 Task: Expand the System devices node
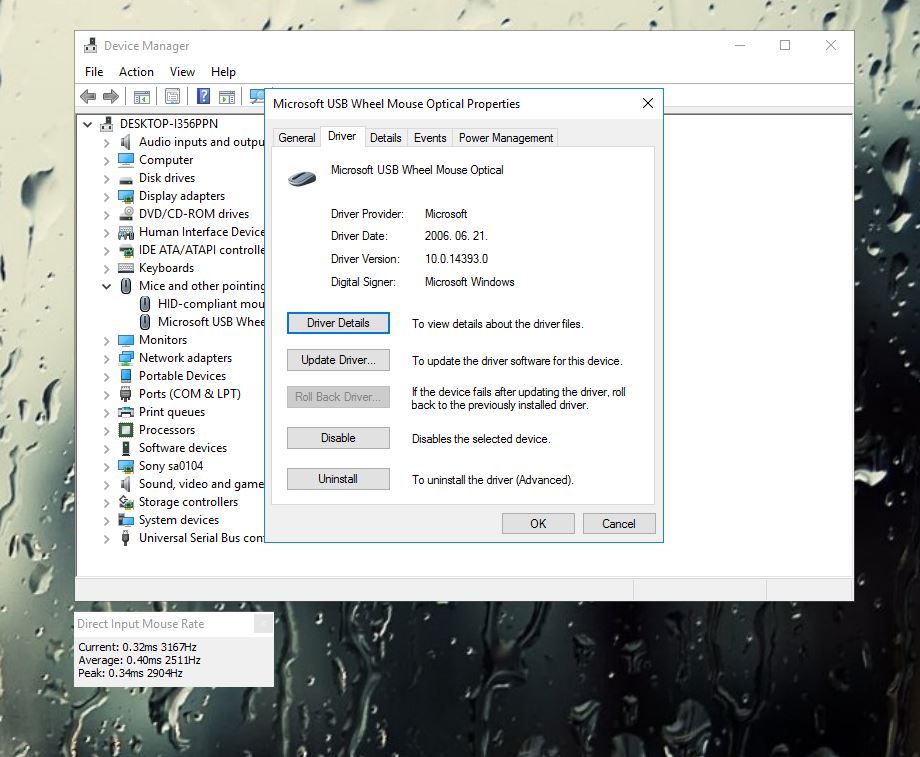coord(106,521)
